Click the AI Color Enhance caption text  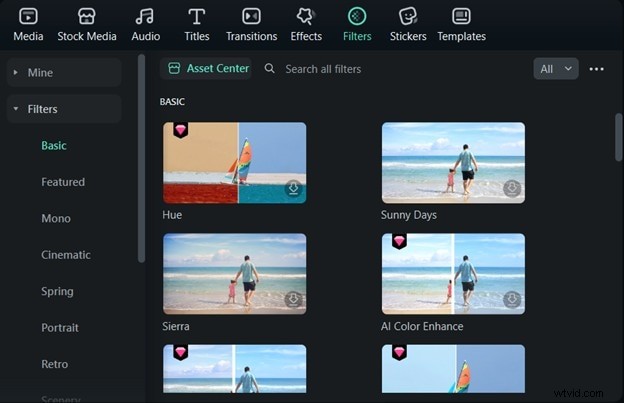tap(422, 327)
